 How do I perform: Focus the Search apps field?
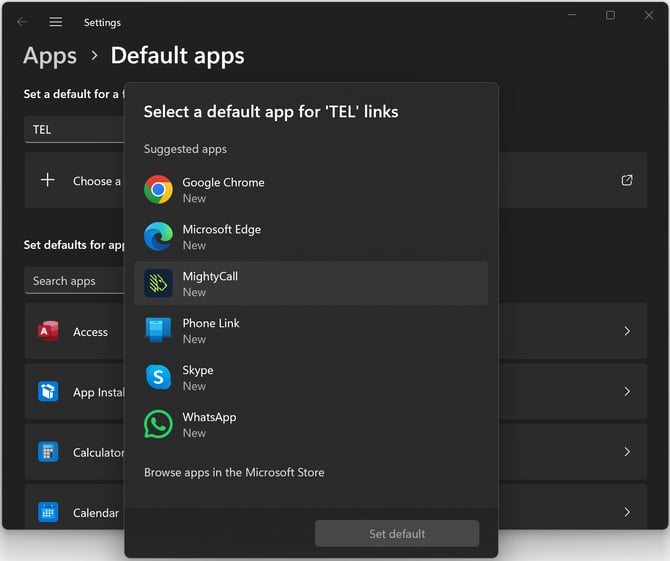[x=74, y=281]
